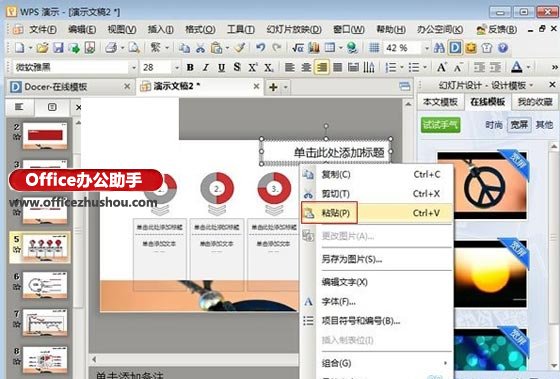Click the T-shirt skin icon
560x379 pixels.
487,48
